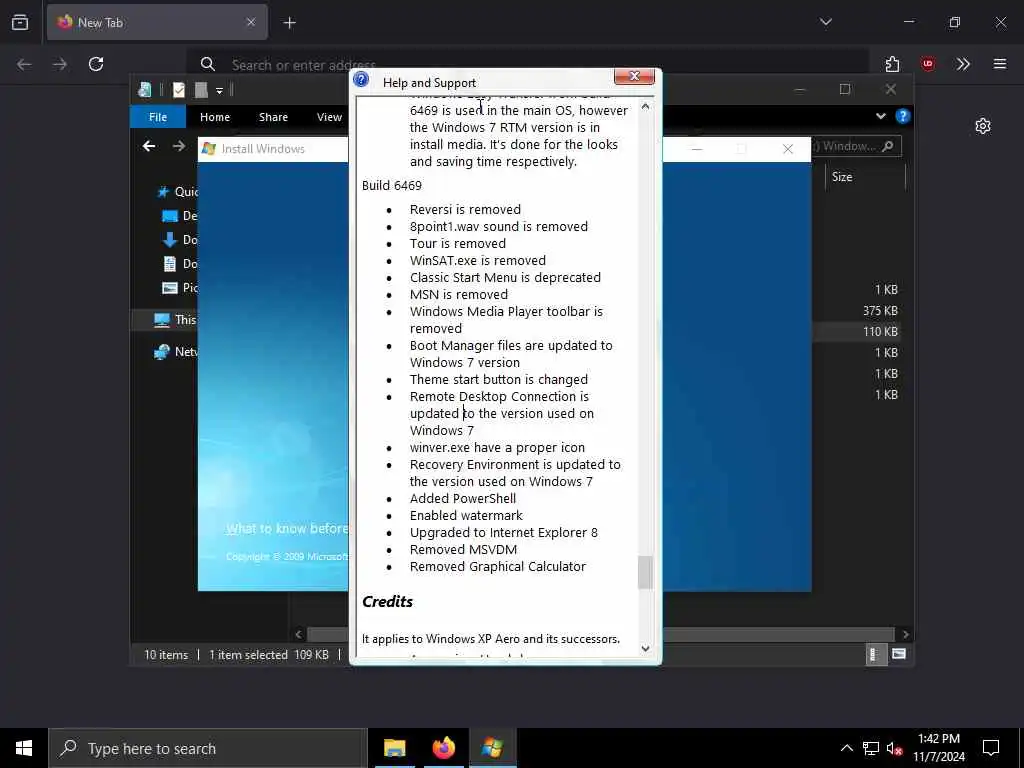Go forward in Firefox
The height and width of the screenshot is (768, 1024).
[x=60, y=64]
